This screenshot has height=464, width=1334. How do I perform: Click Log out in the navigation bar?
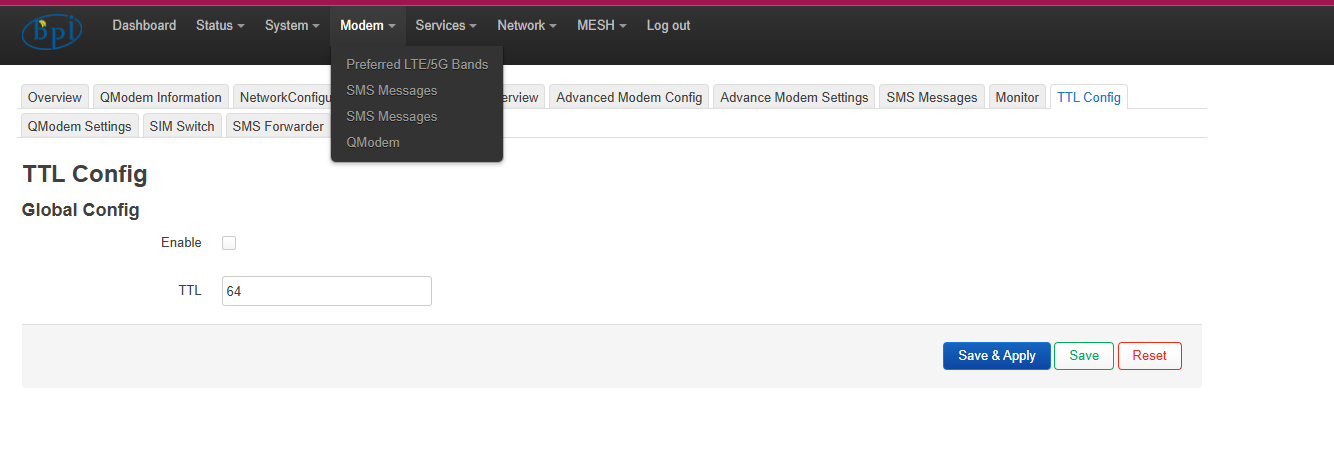point(668,26)
